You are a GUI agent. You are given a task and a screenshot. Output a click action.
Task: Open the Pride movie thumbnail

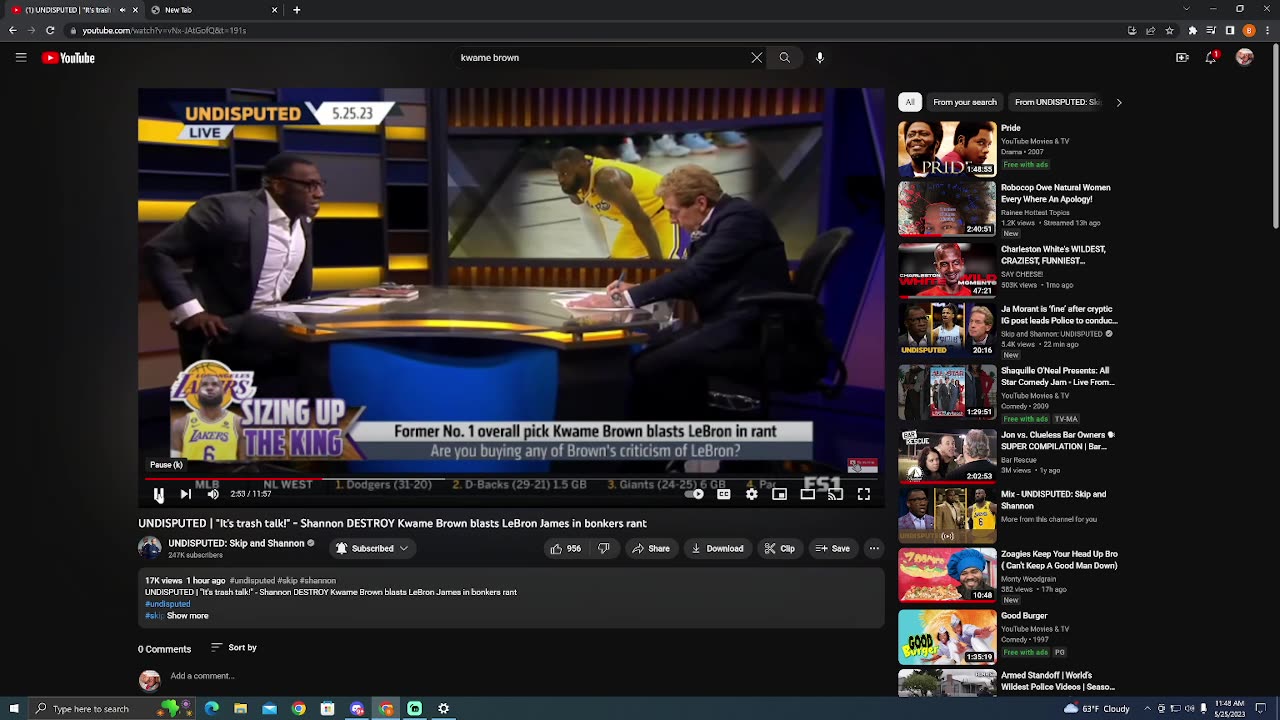947,149
